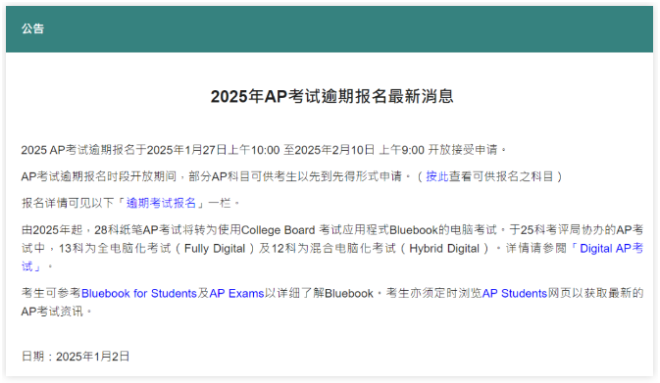The width and height of the screenshot is (660, 383).
Task: Click the 公告 header label
Action: point(33,29)
